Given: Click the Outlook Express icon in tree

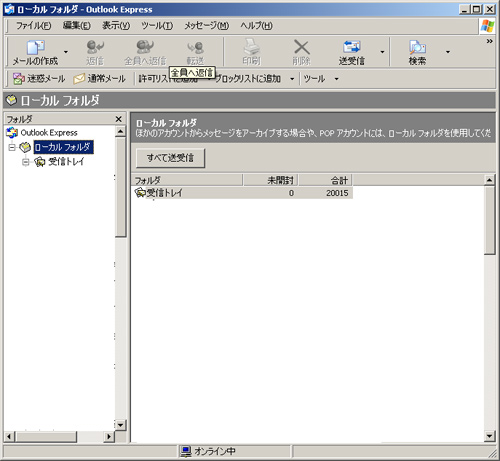Looking at the screenshot, I should (12, 133).
